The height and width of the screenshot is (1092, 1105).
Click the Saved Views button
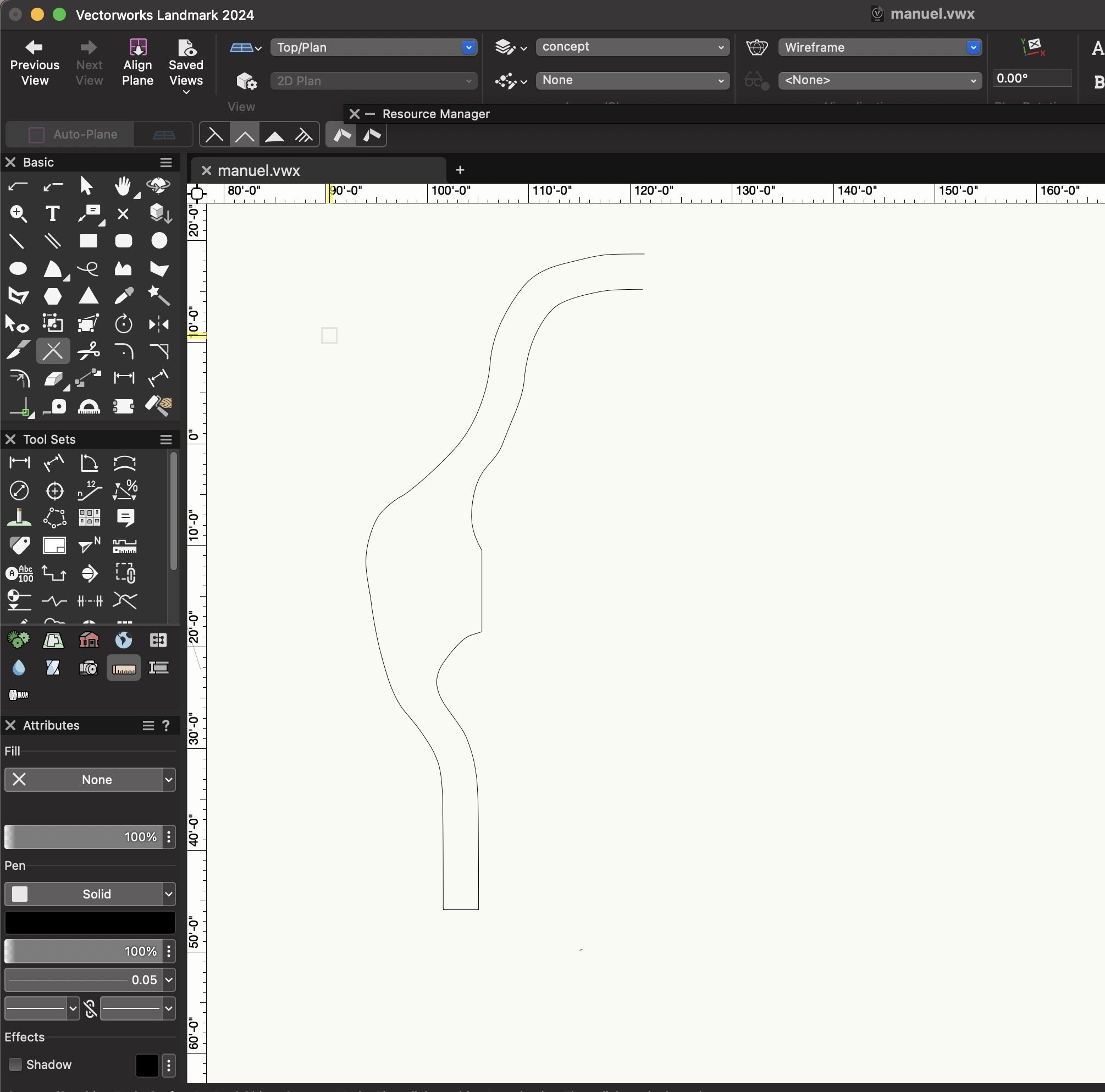pos(186,63)
